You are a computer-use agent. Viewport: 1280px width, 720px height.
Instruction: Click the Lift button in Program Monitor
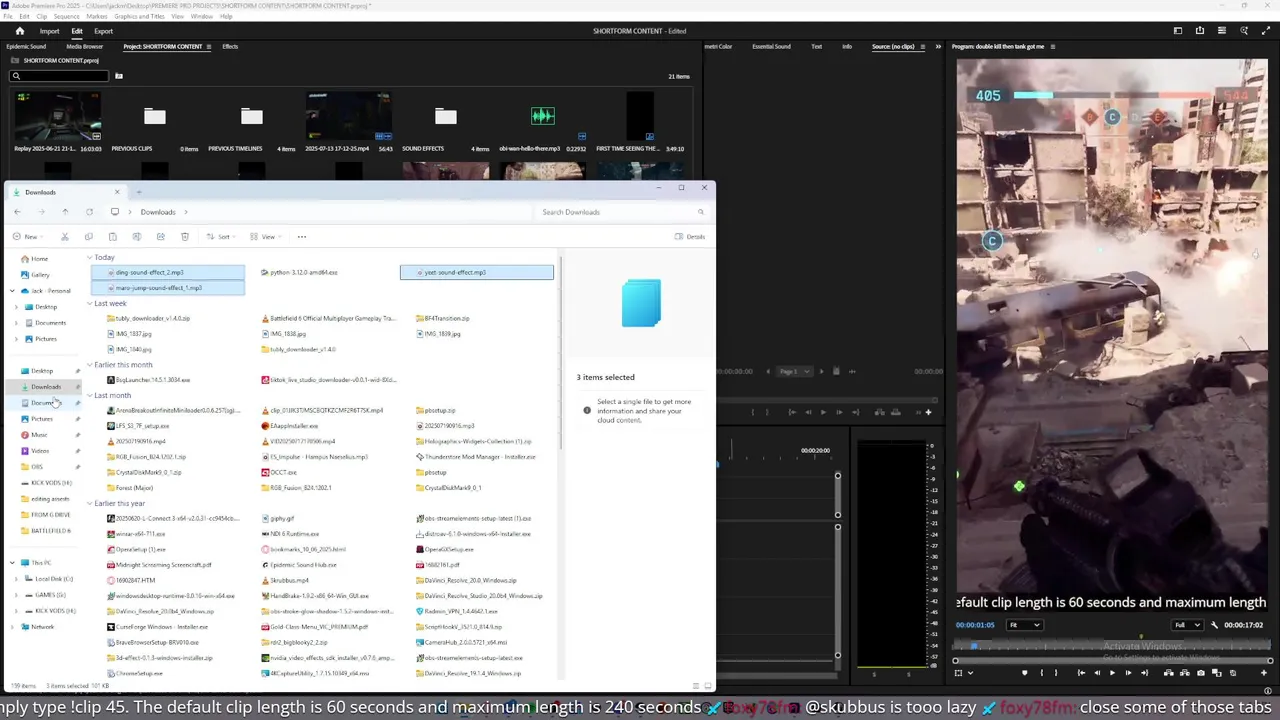[x=1169, y=673]
